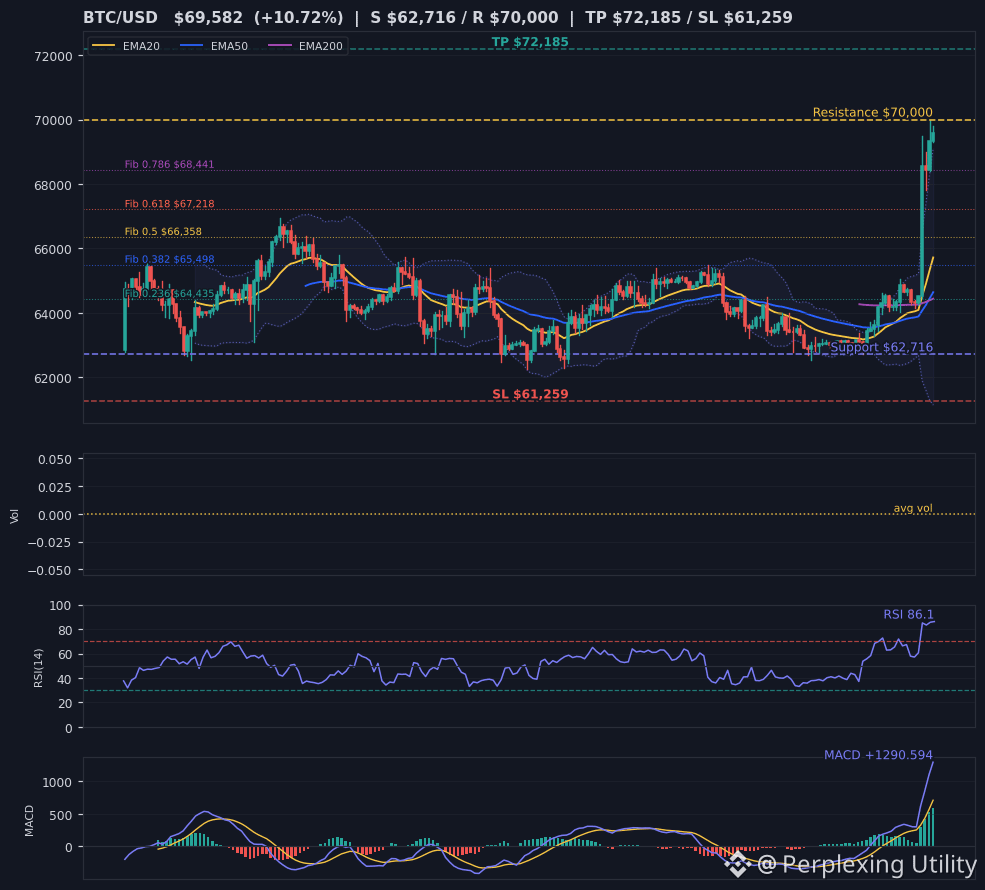The image size is (985, 890).
Task: Click the 62000 price axis tick
Action: (53, 378)
